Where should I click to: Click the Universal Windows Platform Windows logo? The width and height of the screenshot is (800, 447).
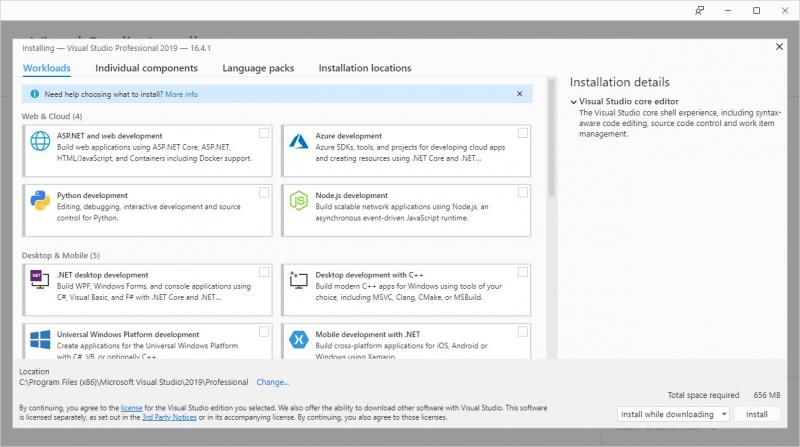click(40, 339)
